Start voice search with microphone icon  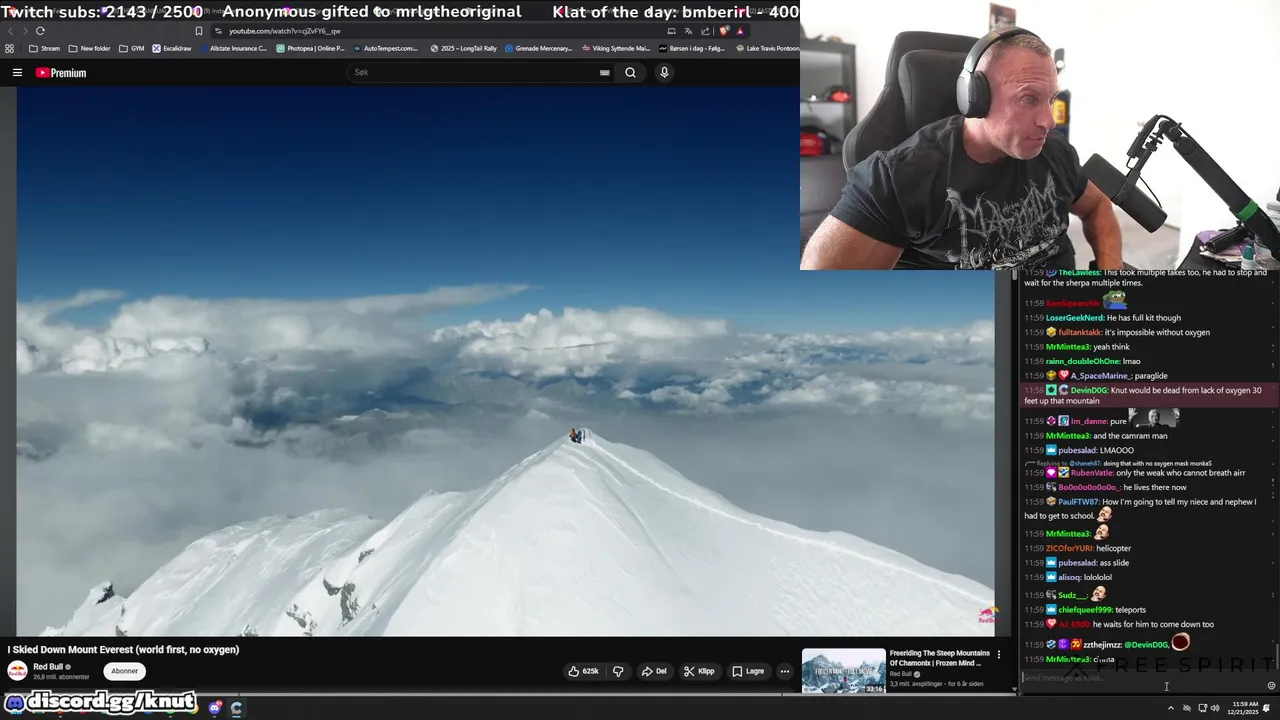click(x=664, y=72)
